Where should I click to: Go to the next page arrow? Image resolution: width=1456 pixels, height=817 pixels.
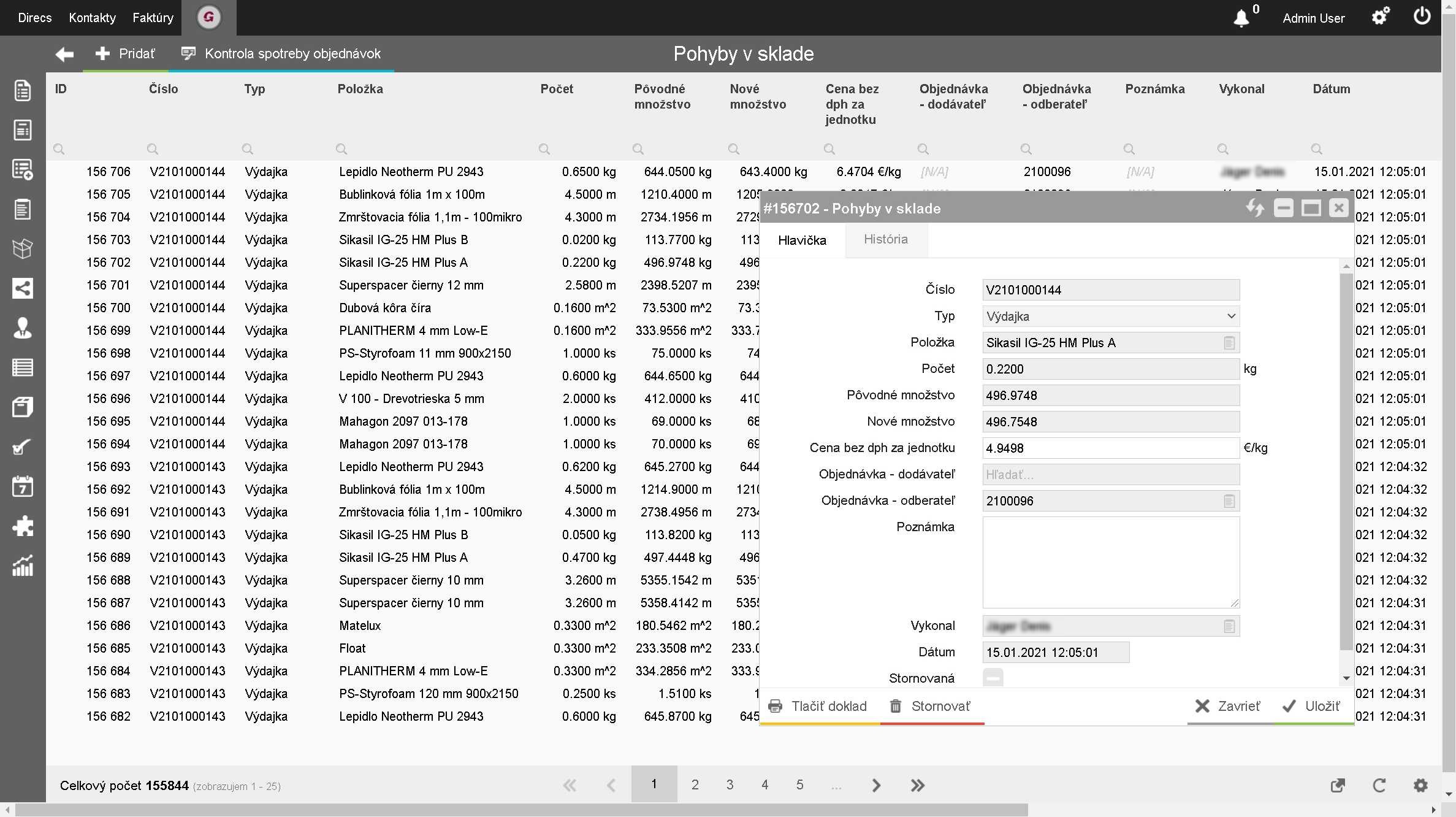pos(876,786)
